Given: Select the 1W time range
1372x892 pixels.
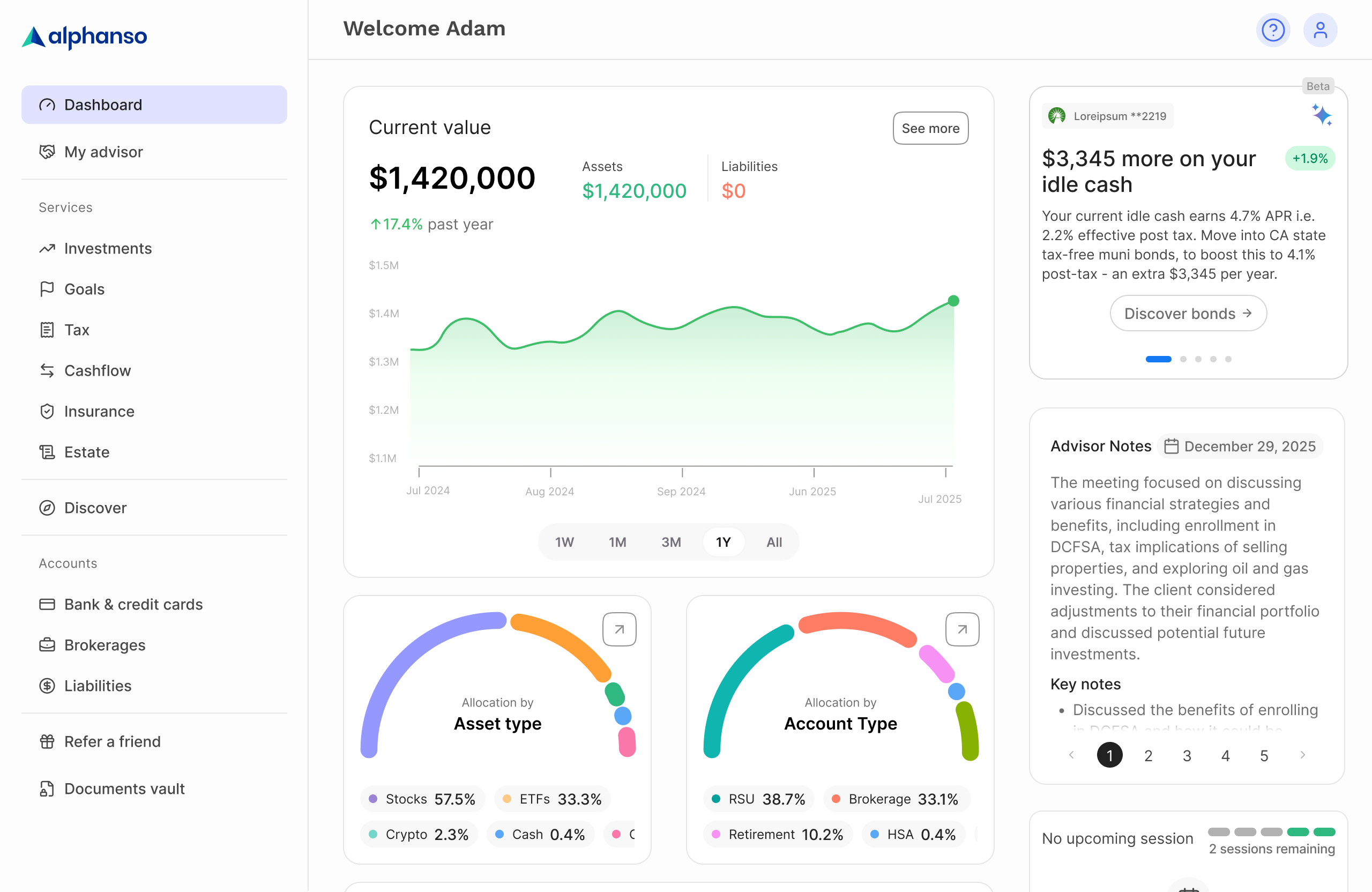Looking at the screenshot, I should click(x=564, y=542).
